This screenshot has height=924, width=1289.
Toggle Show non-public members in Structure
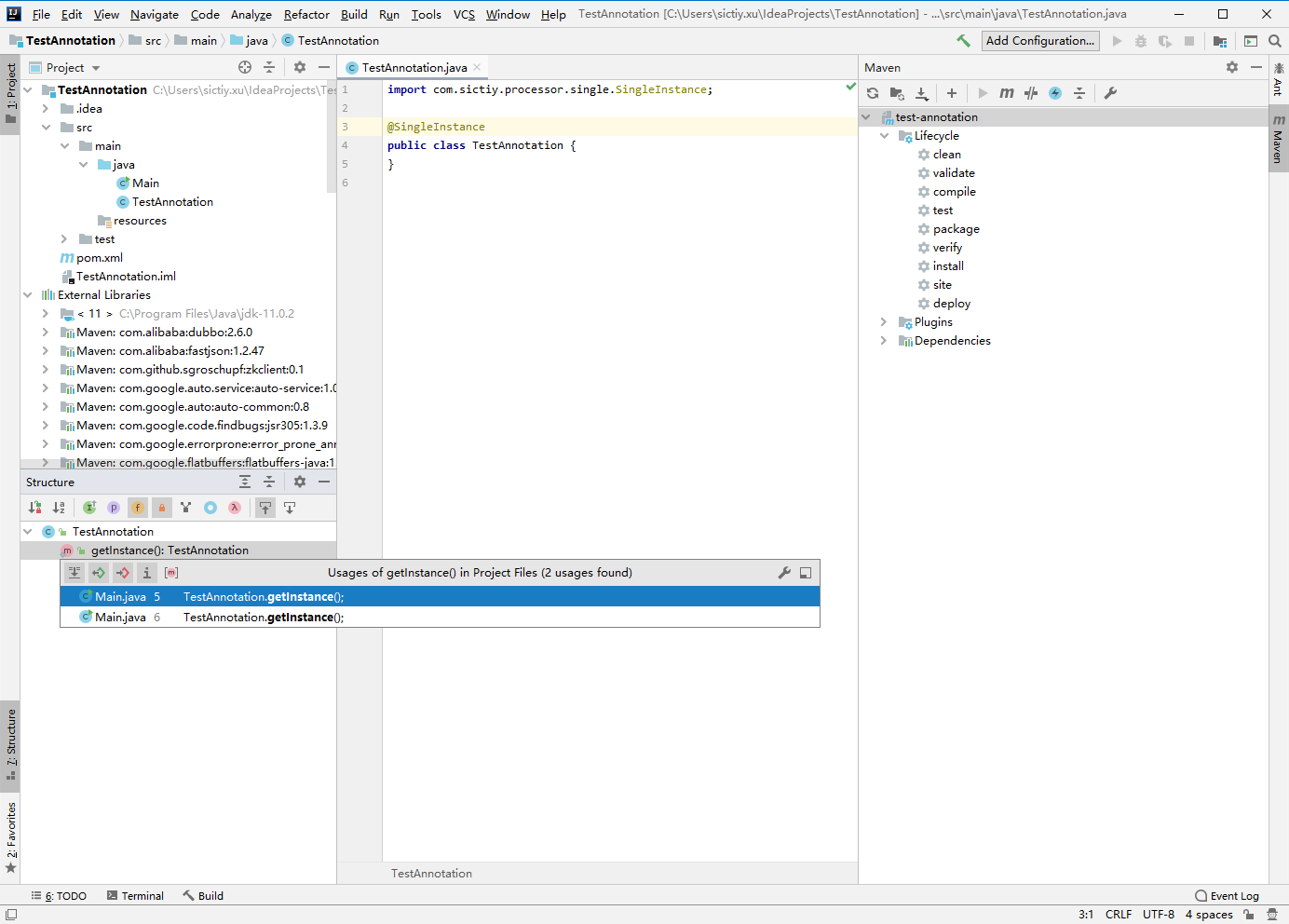(162, 508)
